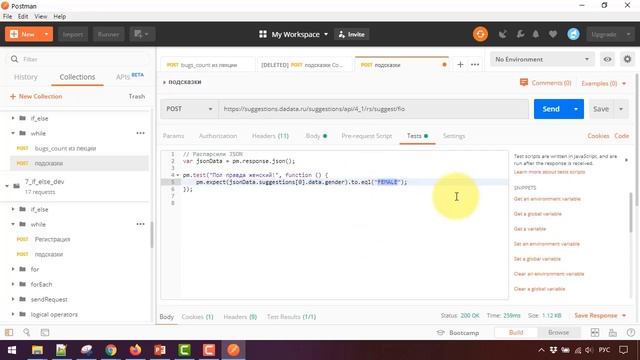Open Cookies link
The width and height of the screenshot is (640, 360).
coord(598,136)
